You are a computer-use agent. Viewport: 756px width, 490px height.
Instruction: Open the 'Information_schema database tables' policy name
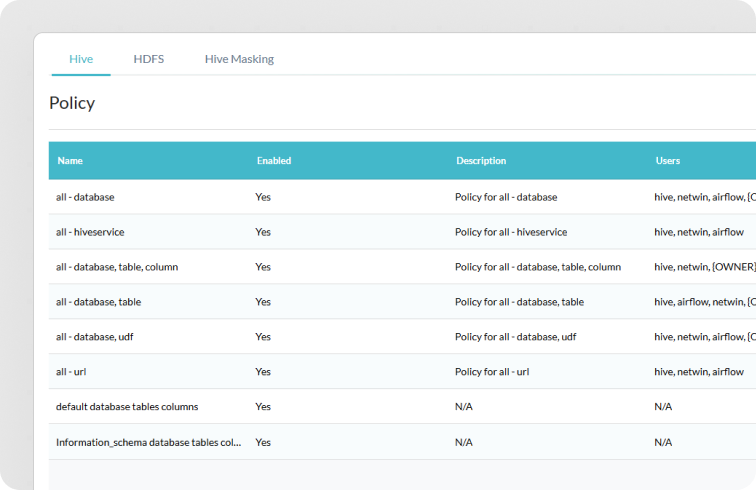point(148,442)
